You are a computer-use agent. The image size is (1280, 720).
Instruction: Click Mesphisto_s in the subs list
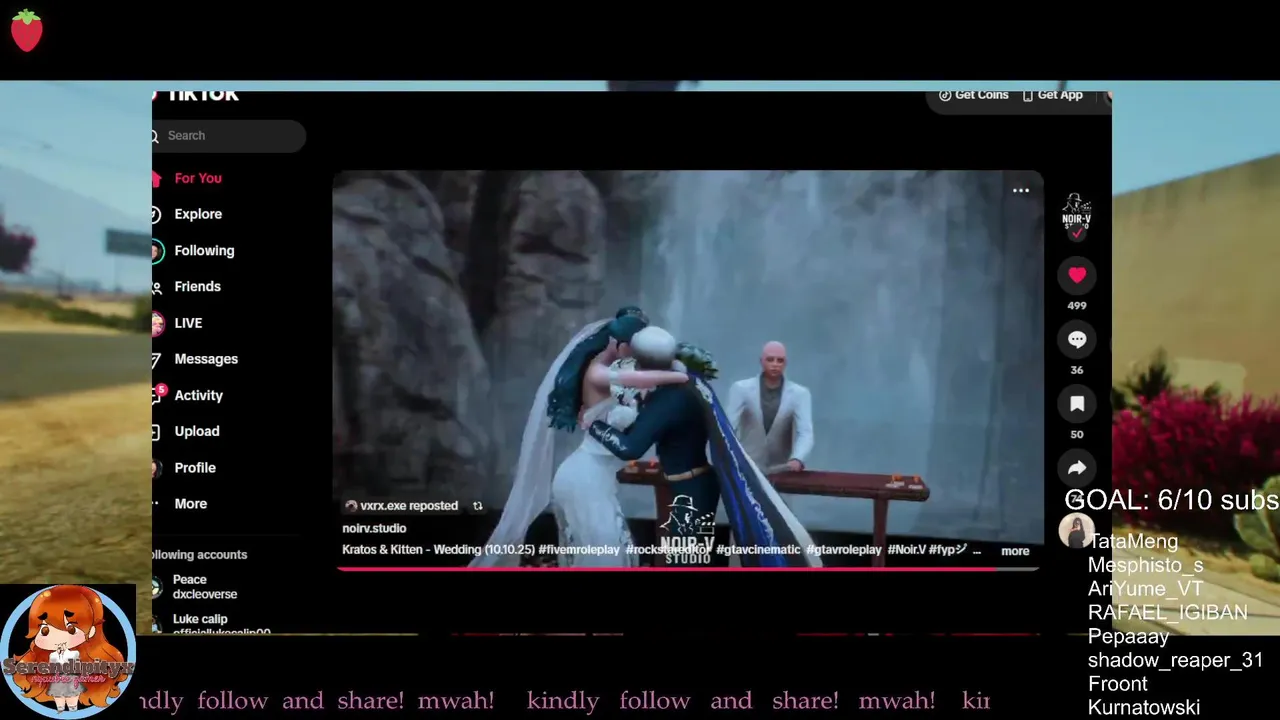[1145, 565]
